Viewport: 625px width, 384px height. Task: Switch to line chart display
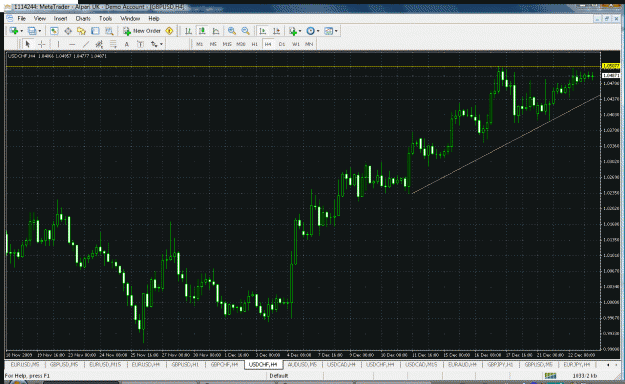tap(216, 31)
